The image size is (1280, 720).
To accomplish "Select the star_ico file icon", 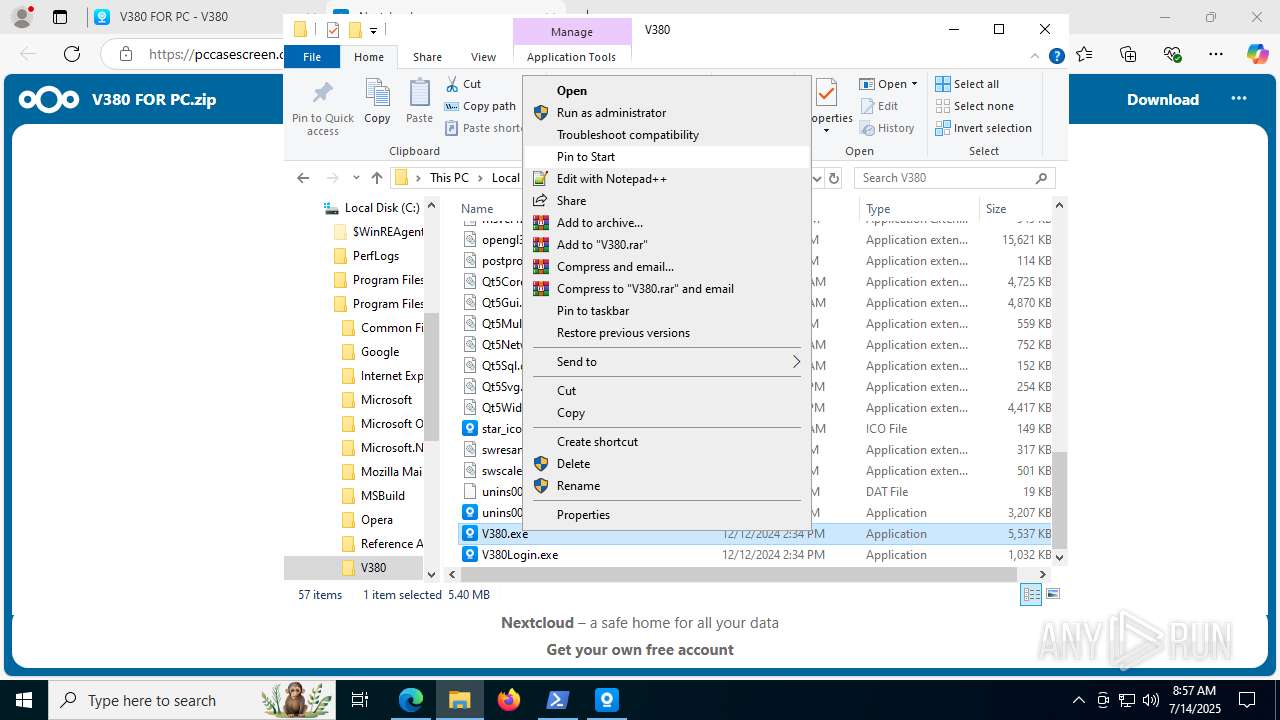I will coord(470,429).
